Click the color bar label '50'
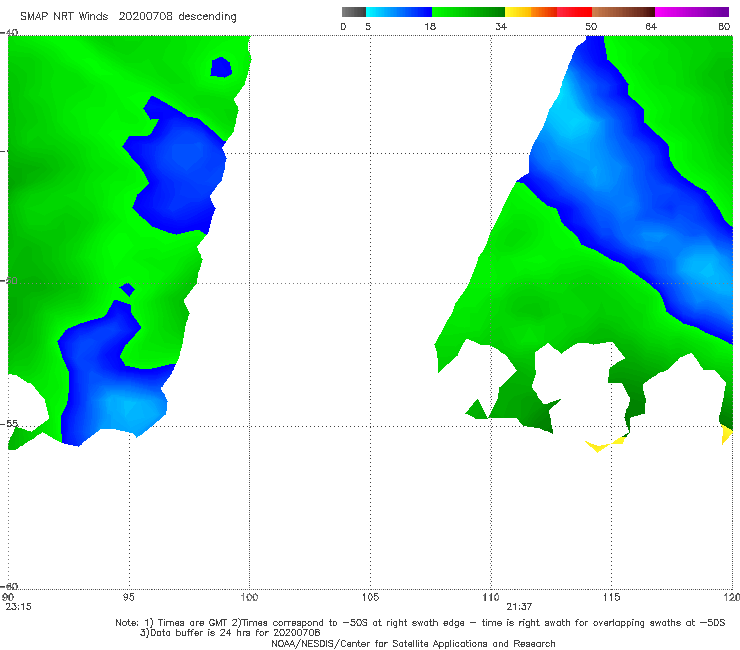The image size is (740, 650). 591,27
